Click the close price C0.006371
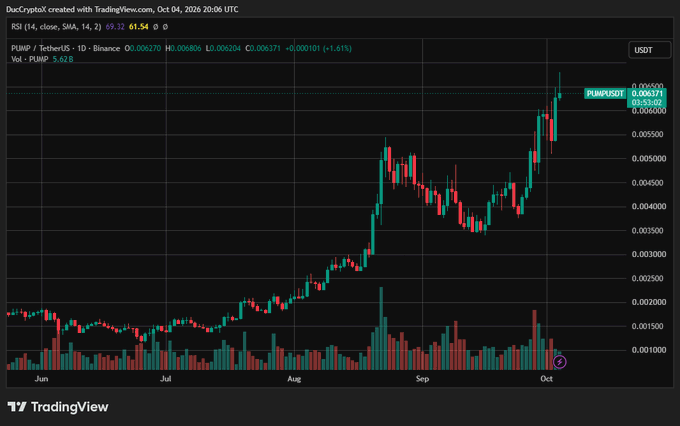Screen dimensions: 680x426 (263, 48)
